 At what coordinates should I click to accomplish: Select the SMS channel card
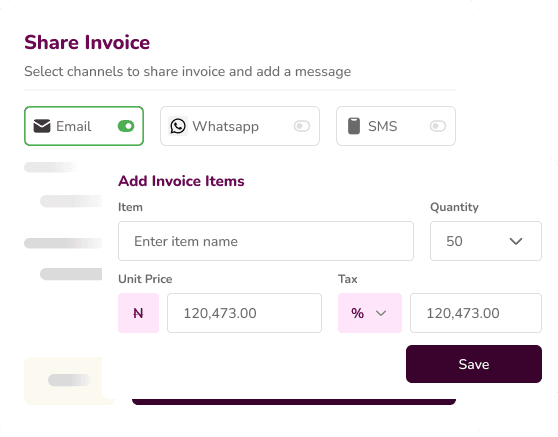[x=396, y=126]
